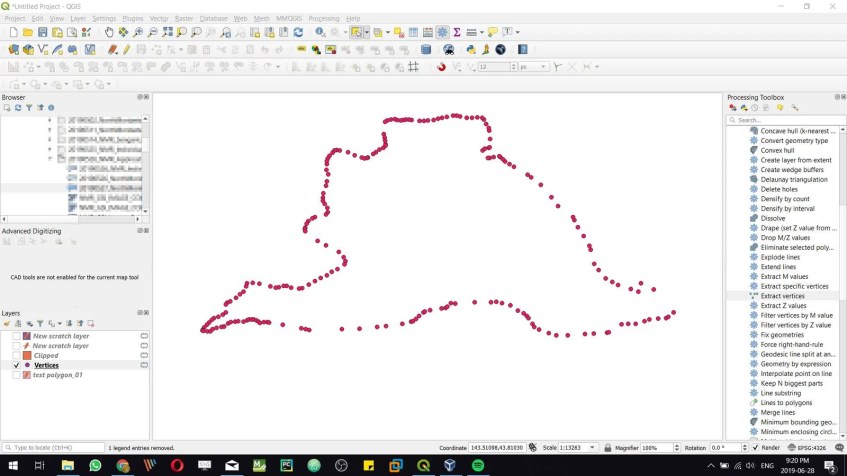The image size is (847, 476).
Task: Select Convex hull in toolbox
Action: pyautogui.click(x=777, y=150)
